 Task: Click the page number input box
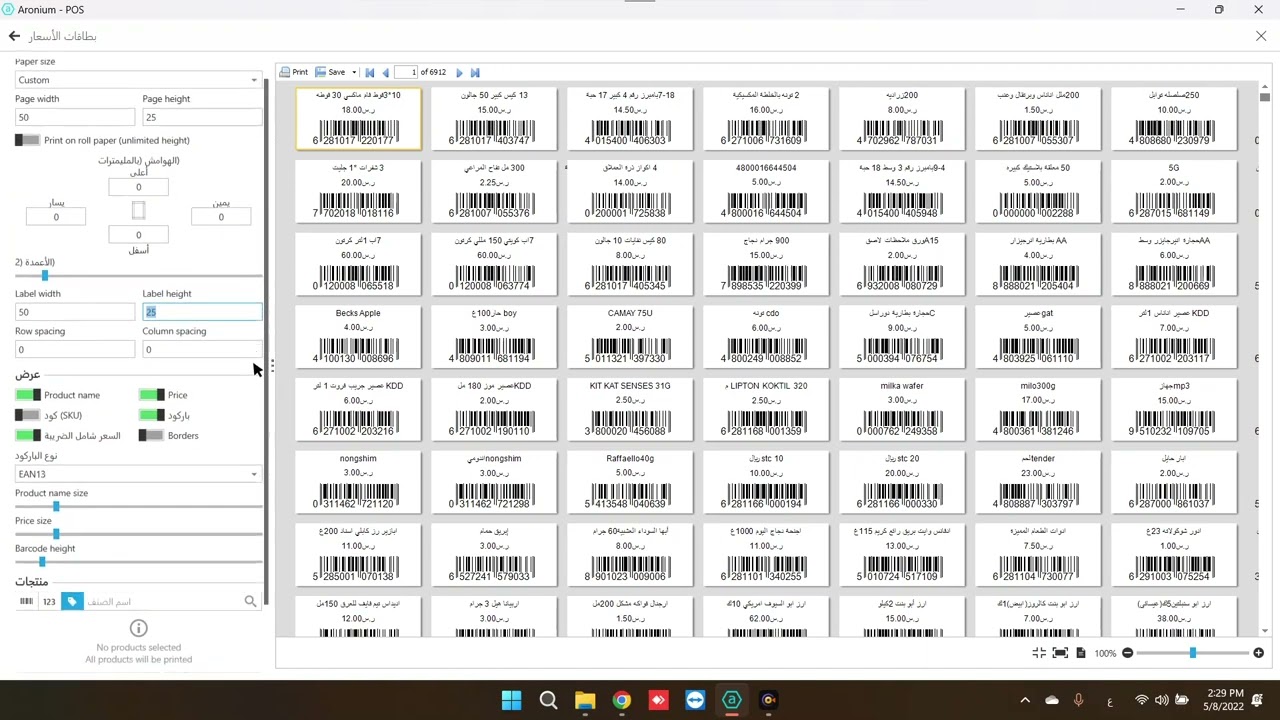[406, 72]
